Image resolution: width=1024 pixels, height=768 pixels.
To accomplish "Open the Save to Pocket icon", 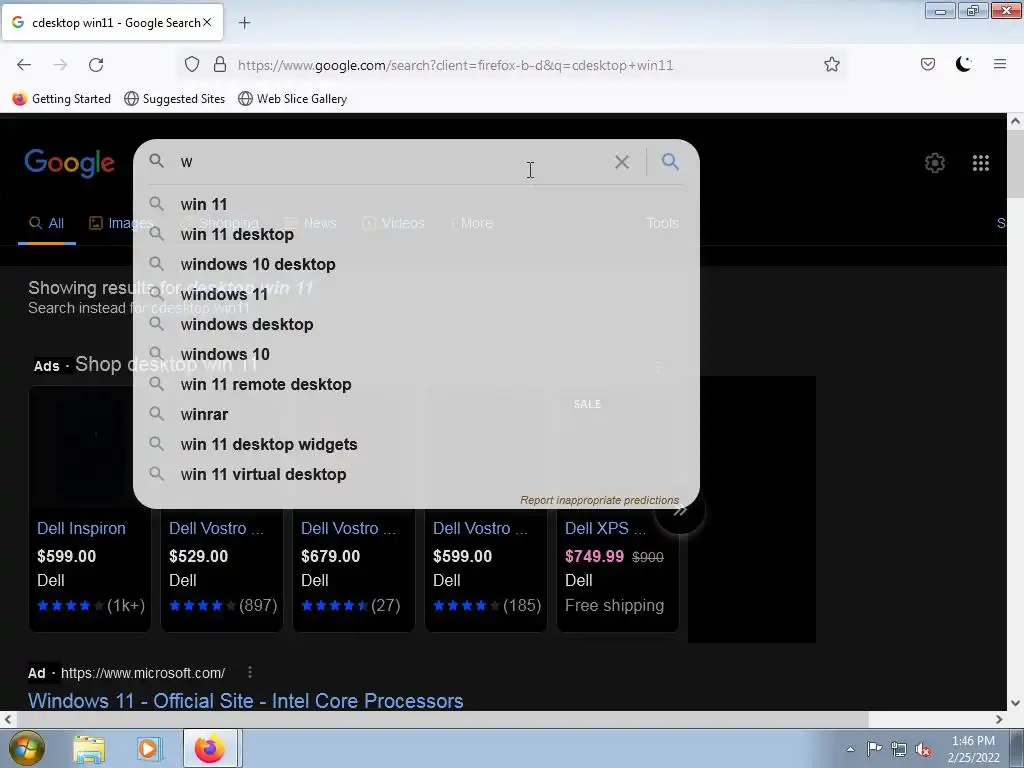I will pos(927,64).
